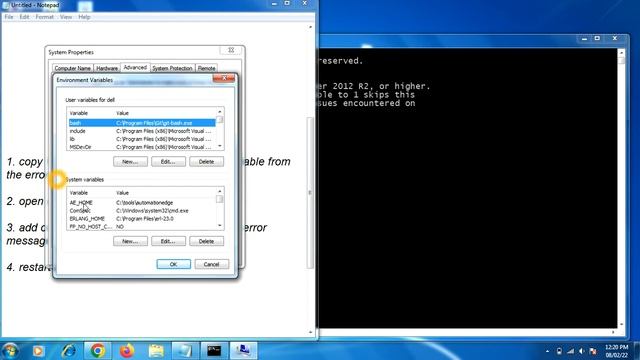Click value C:\Windows\system32\cmd.exe
Viewport: 640px width, 360px height.
pyautogui.click(x=152, y=211)
